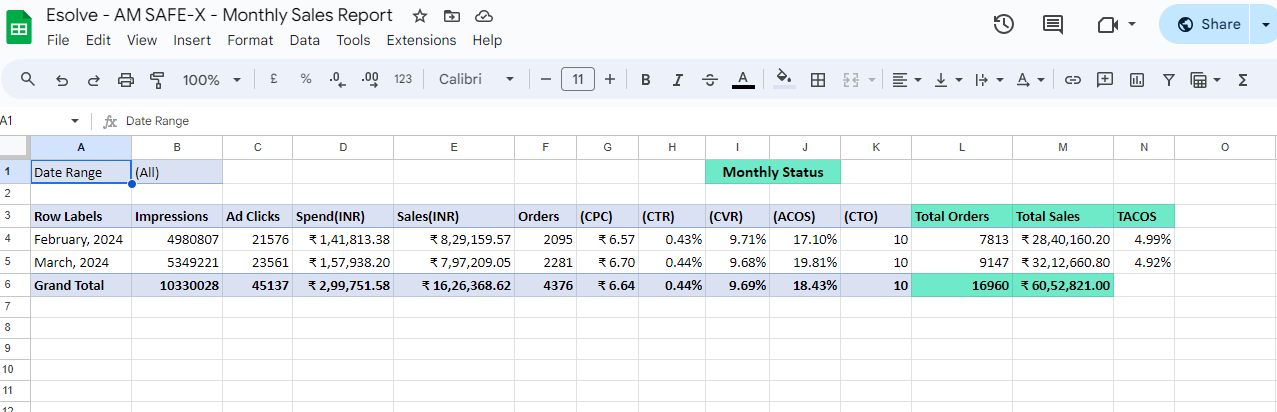The image size is (1277, 412).
Task: Create a filter
Action: (x=1168, y=79)
